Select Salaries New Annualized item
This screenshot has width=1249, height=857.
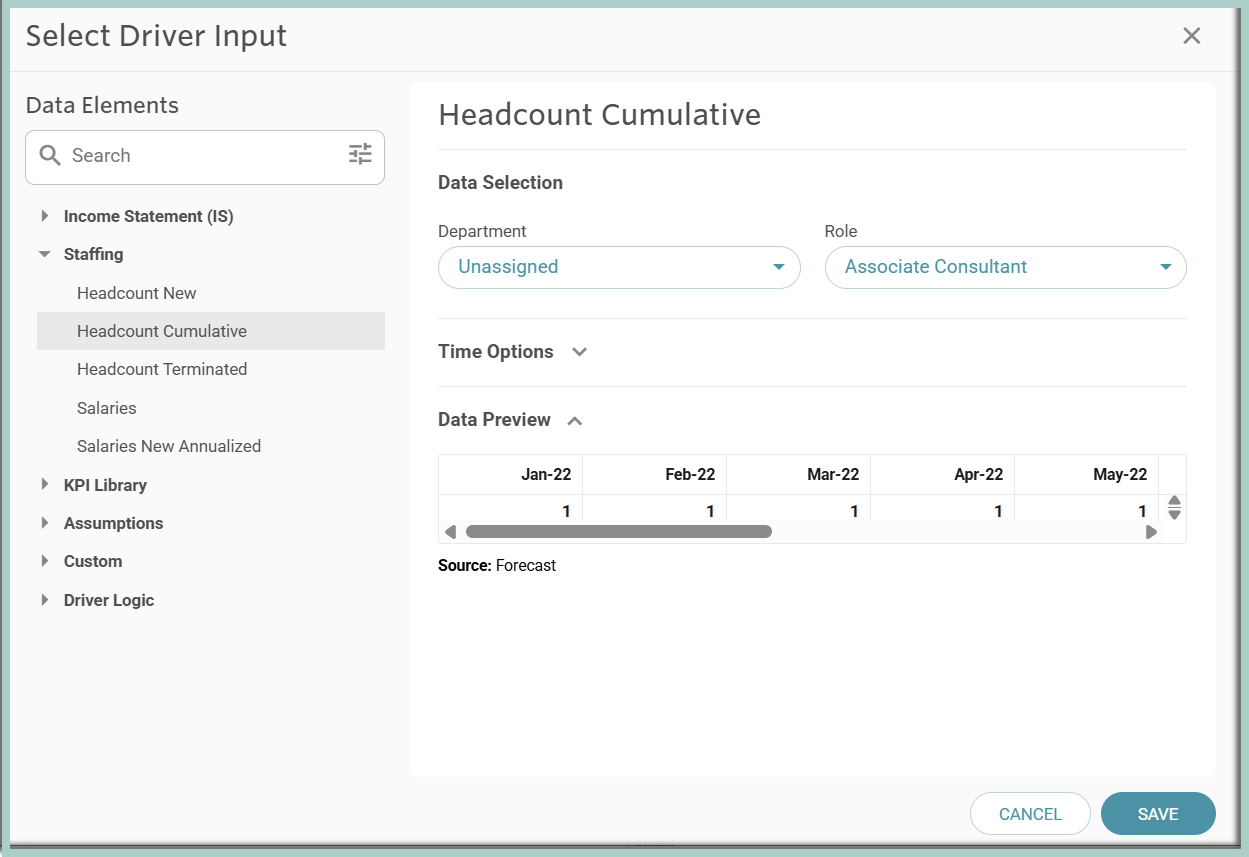click(211, 446)
